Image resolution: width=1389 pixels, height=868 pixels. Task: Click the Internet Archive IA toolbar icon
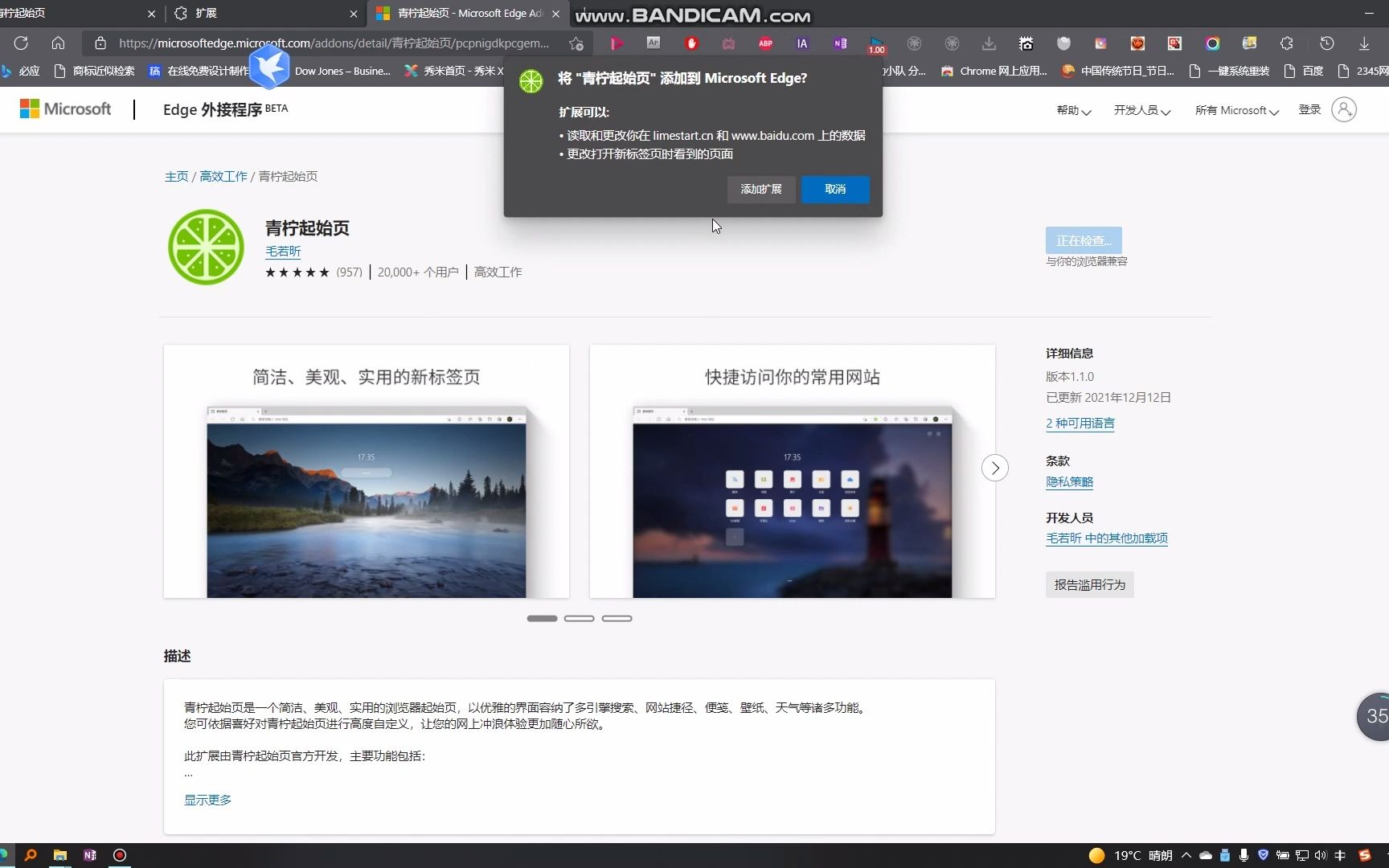(x=801, y=43)
